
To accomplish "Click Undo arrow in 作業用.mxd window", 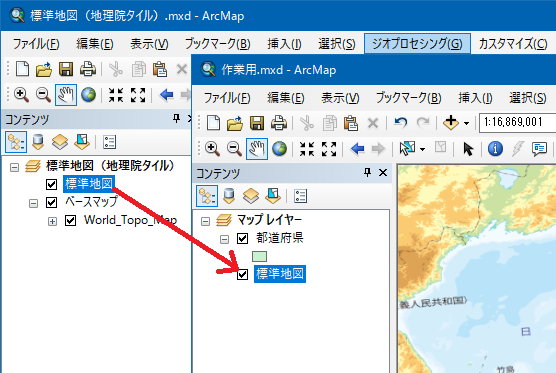I will [401, 123].
